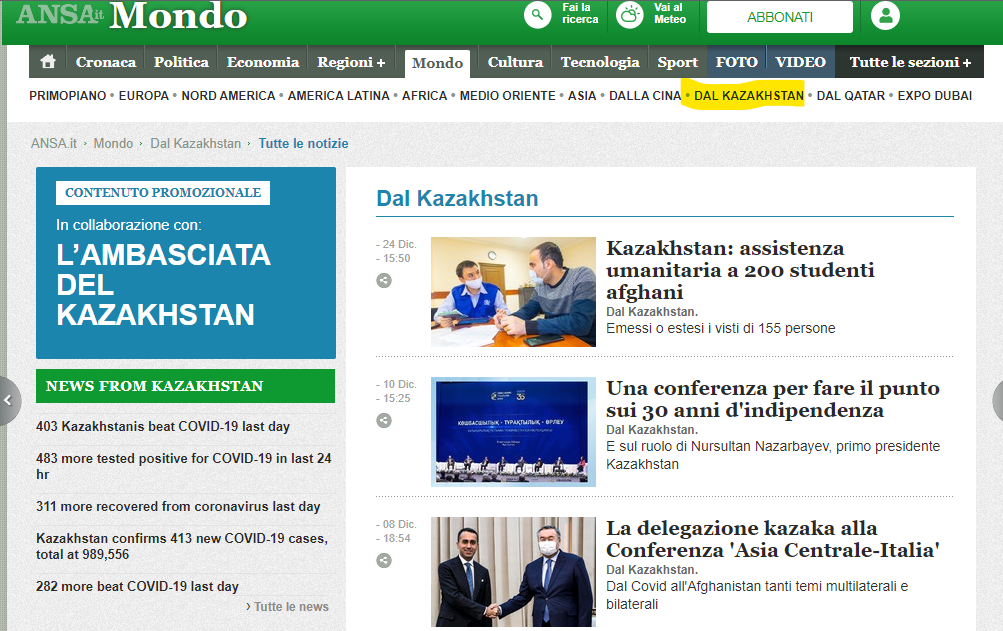Click Tutte le notizie breadcrumb link
The width and height of the screenshot is (1003, 631).
[x=303, y=143]
